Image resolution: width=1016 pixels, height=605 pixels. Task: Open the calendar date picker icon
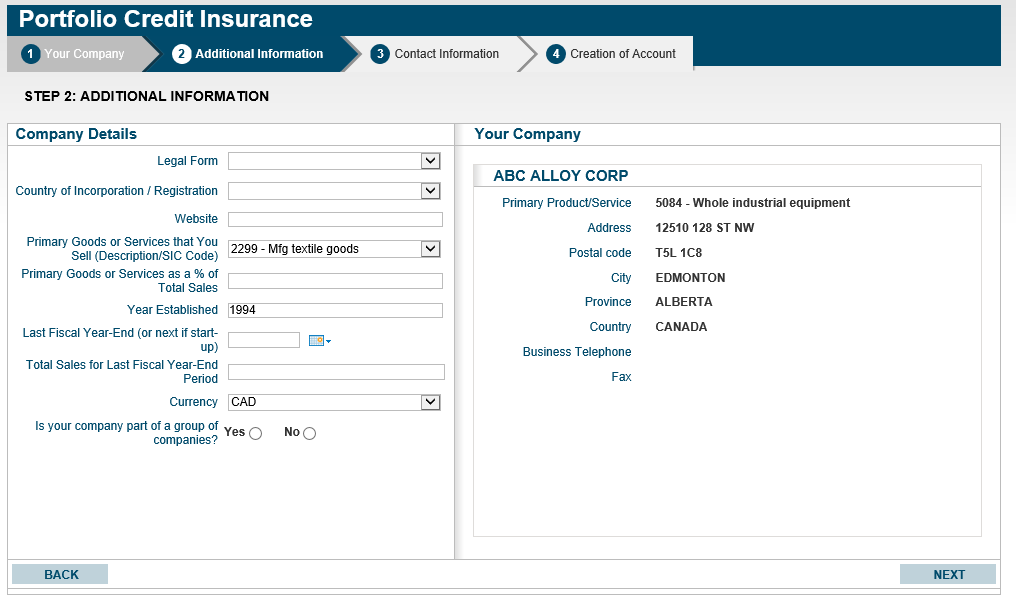(x=319, y=341)
